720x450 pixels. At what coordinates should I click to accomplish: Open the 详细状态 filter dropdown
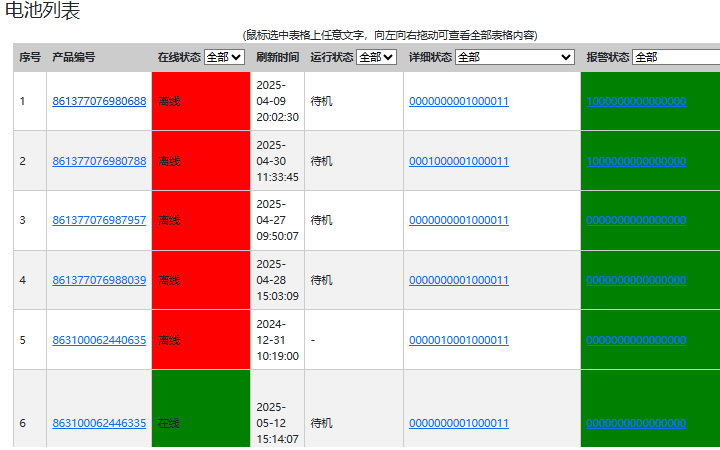tap(515, 57)
